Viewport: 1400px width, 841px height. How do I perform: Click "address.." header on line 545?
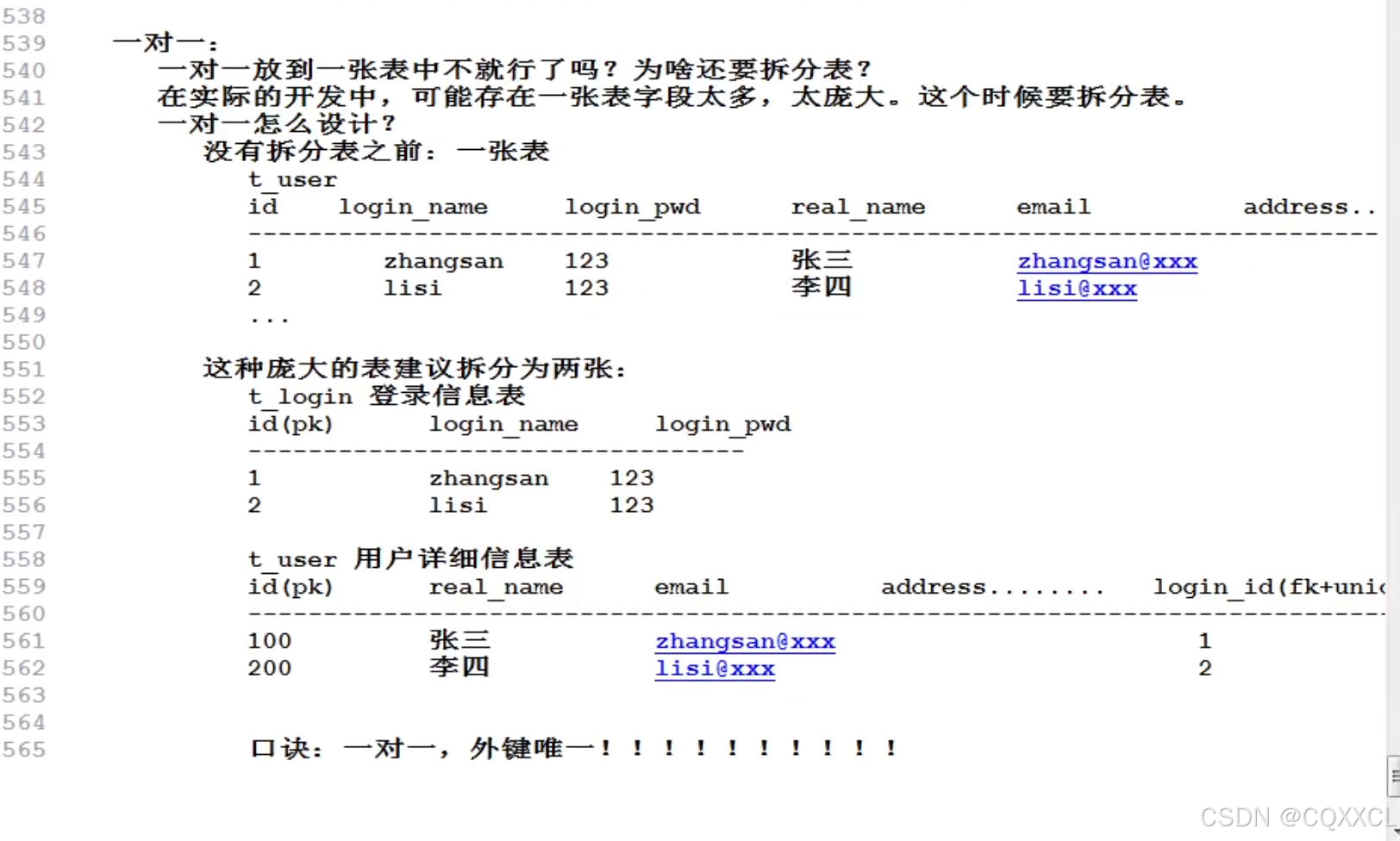tap(1309, 207)
